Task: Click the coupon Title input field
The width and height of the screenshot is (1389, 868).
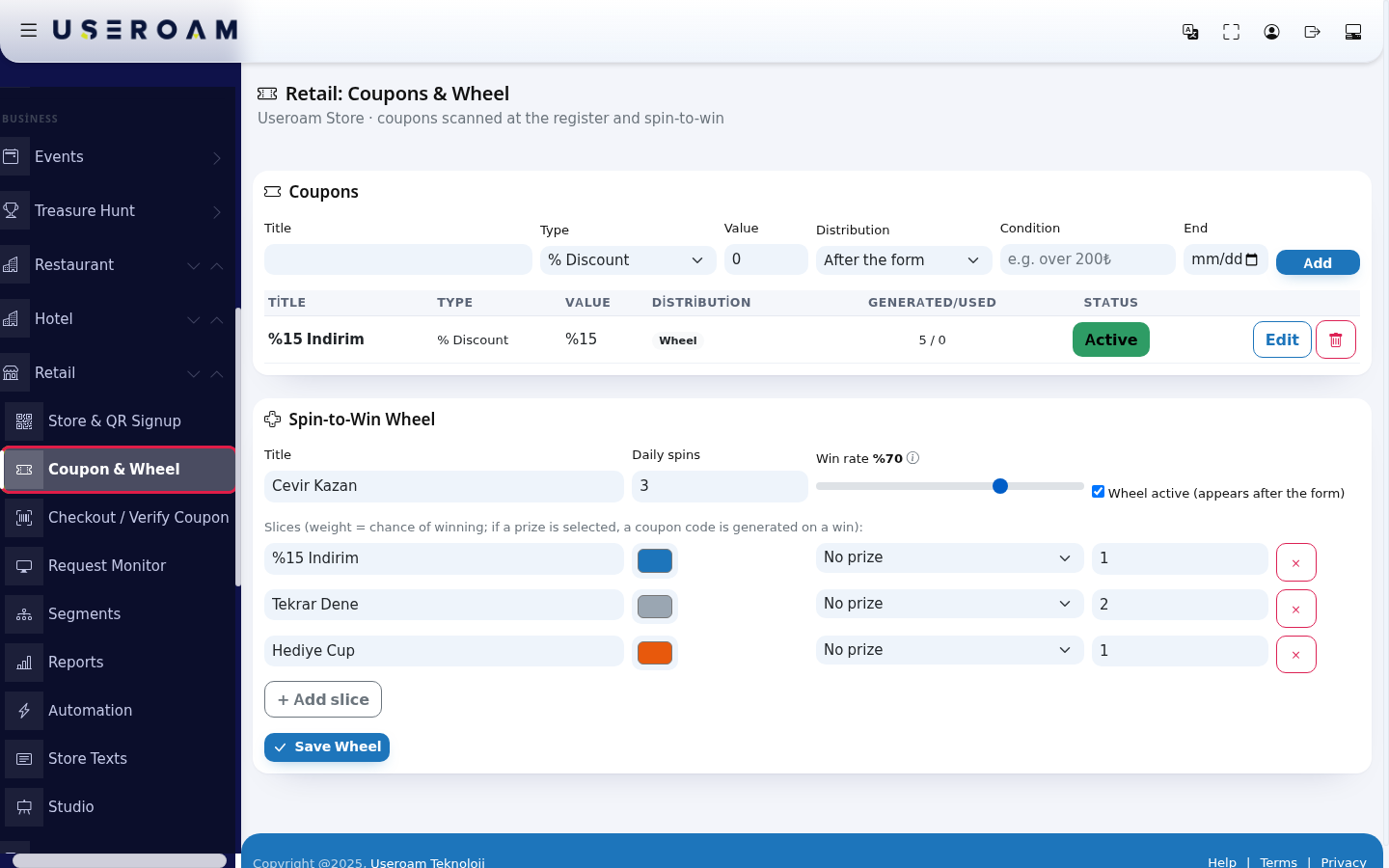Action: pos(398,259)
